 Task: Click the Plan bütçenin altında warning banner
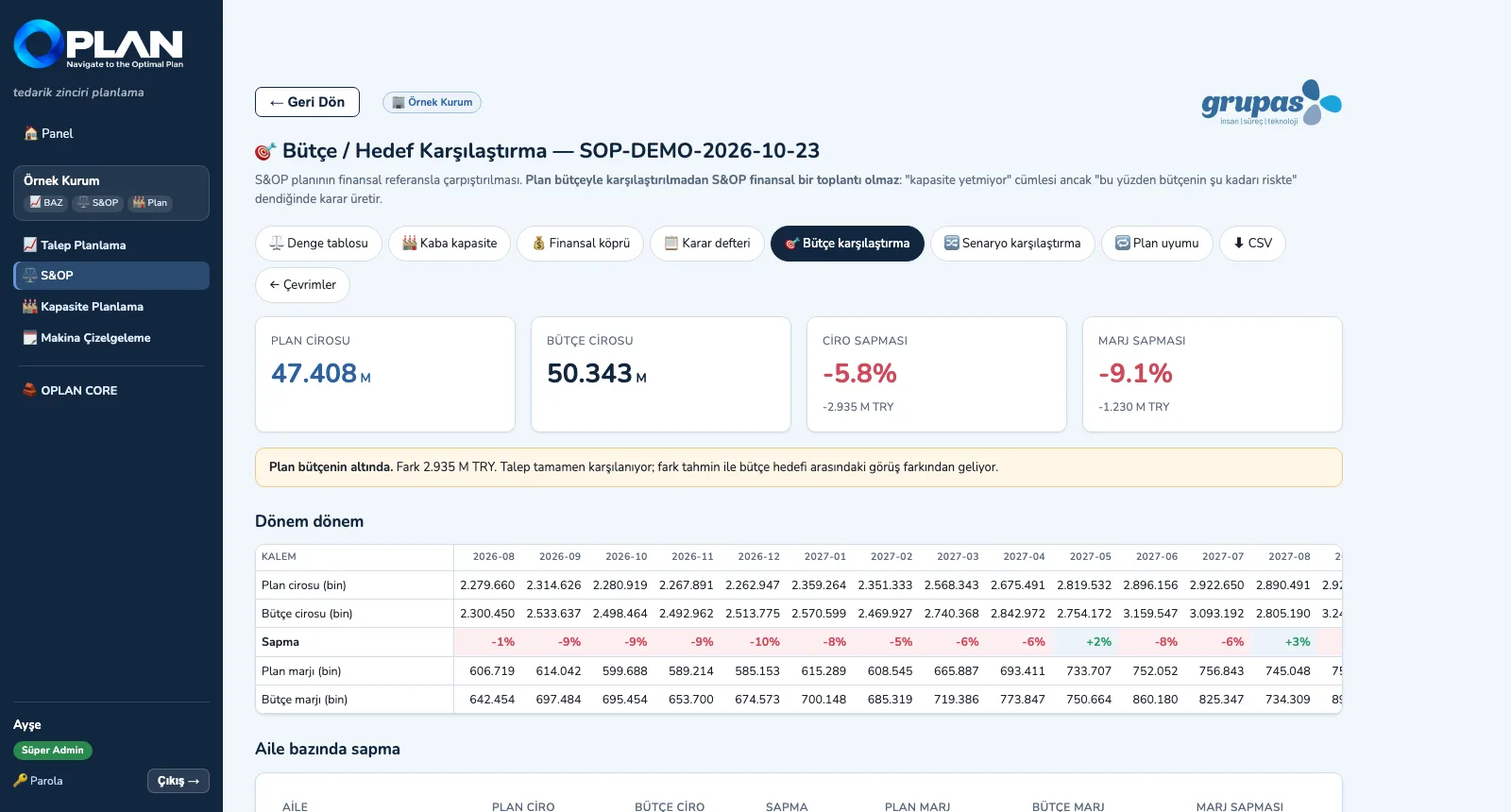[x=799, y=467]
